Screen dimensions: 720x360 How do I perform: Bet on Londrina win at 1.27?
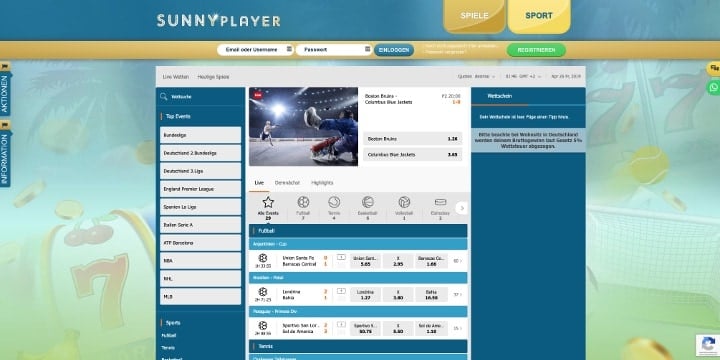click(x=366, y=295)
